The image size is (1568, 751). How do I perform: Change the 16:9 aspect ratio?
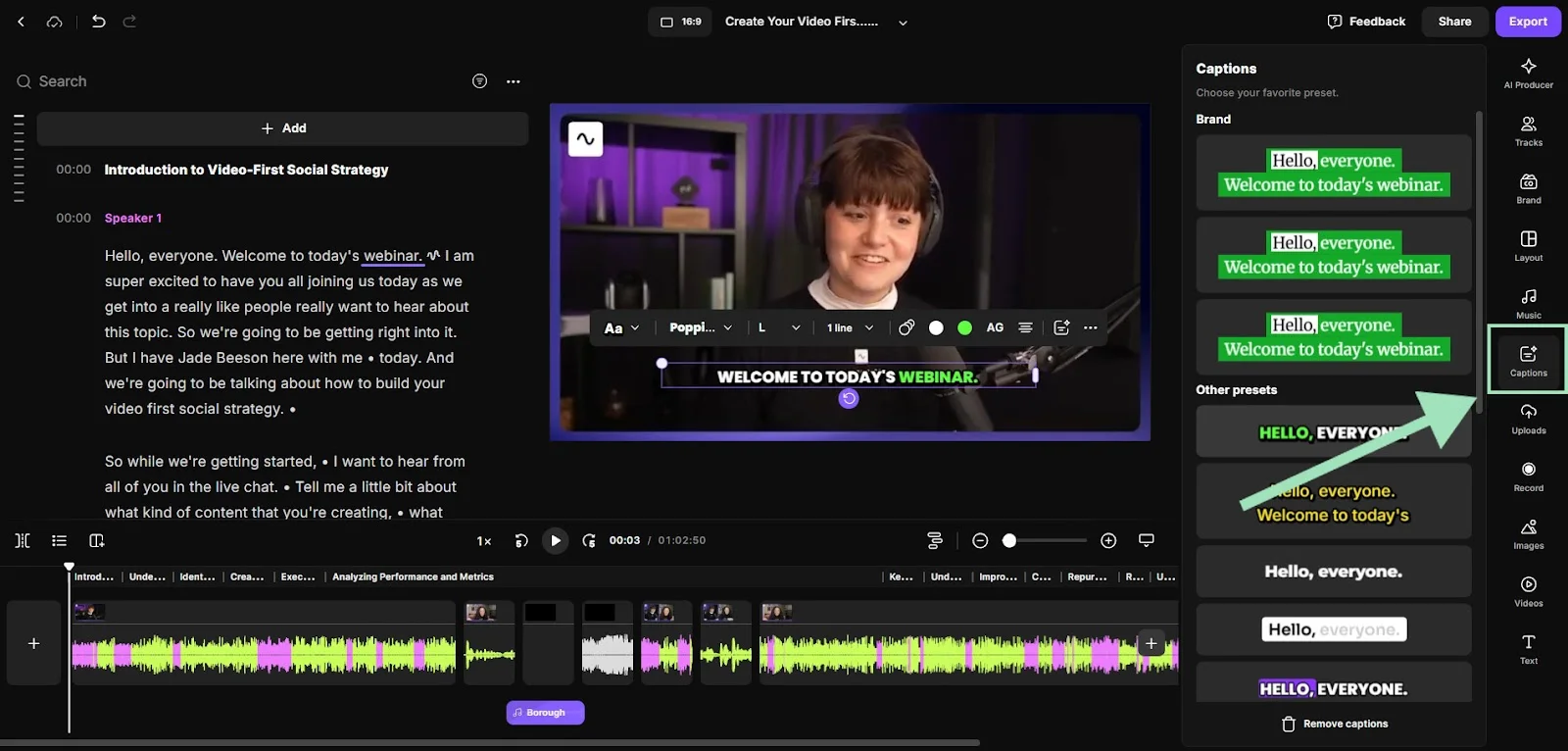(x=680, y=22)
